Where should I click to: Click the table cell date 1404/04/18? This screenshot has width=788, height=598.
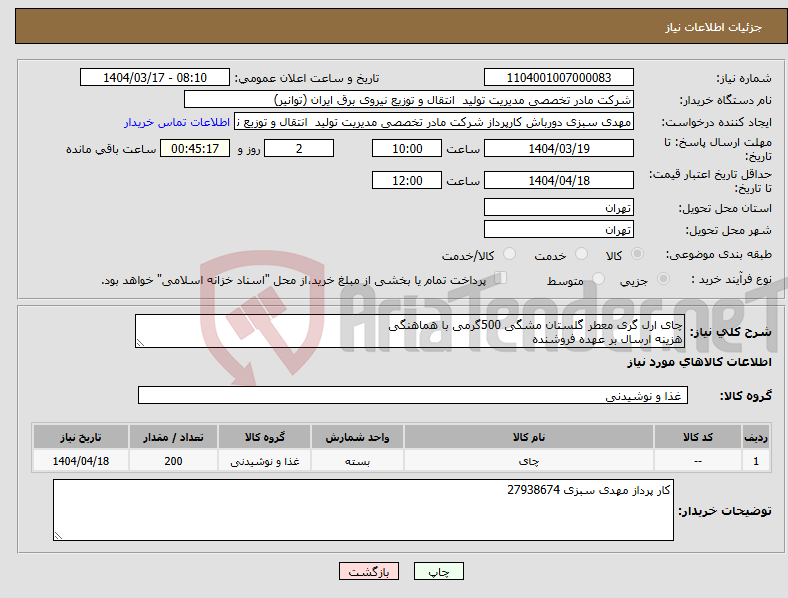81,460
